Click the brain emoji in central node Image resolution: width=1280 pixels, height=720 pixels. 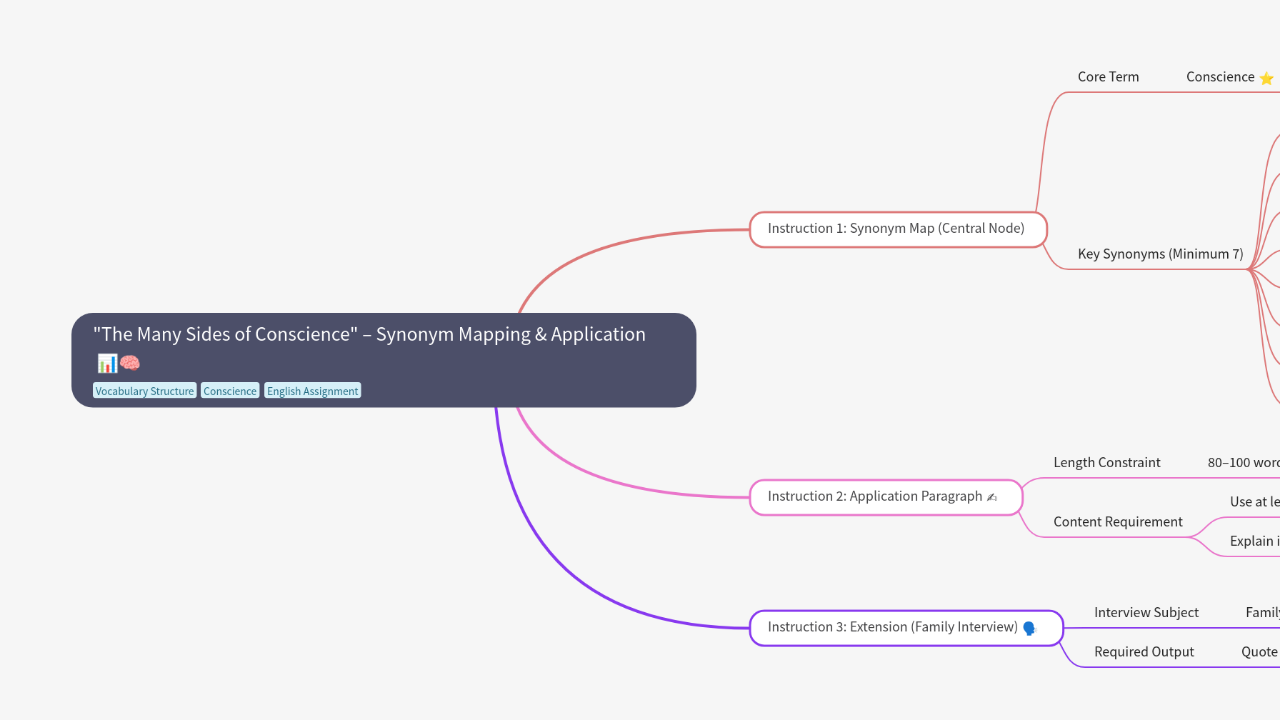pos(130,363)
